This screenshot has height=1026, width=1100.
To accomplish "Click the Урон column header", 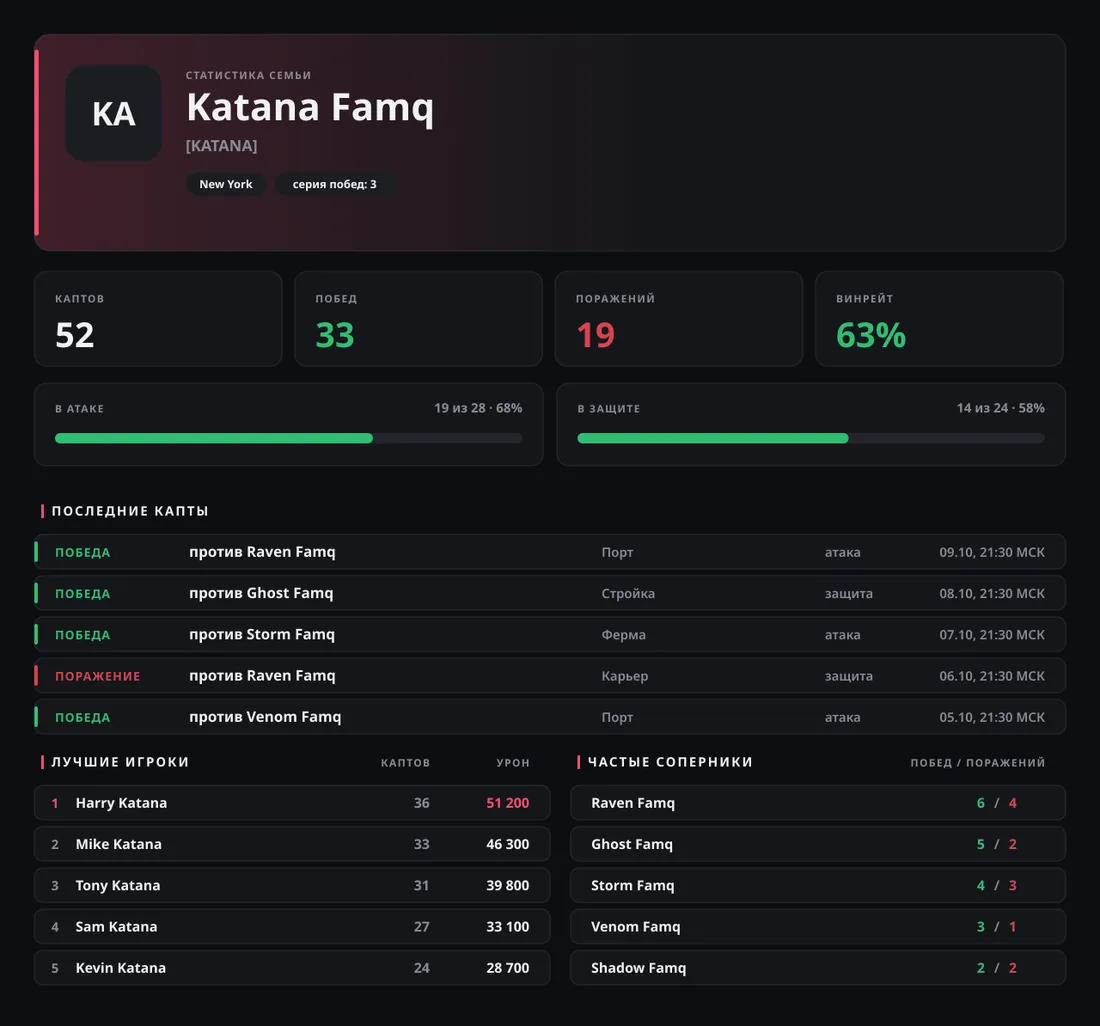I will (513, 763).
